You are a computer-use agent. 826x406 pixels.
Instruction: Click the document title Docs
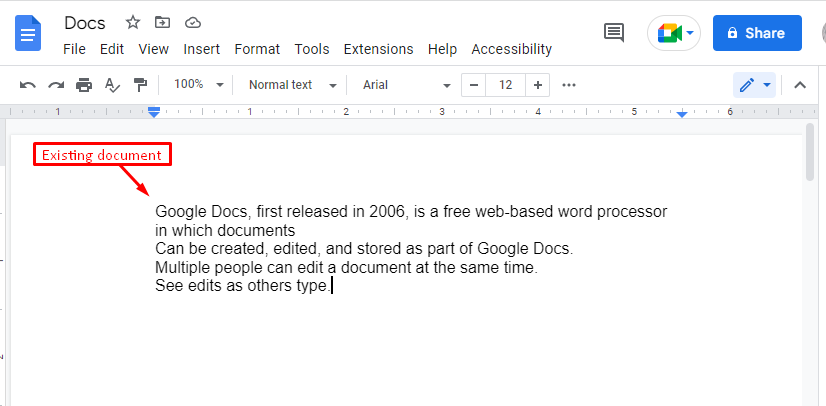click(85, 23)
